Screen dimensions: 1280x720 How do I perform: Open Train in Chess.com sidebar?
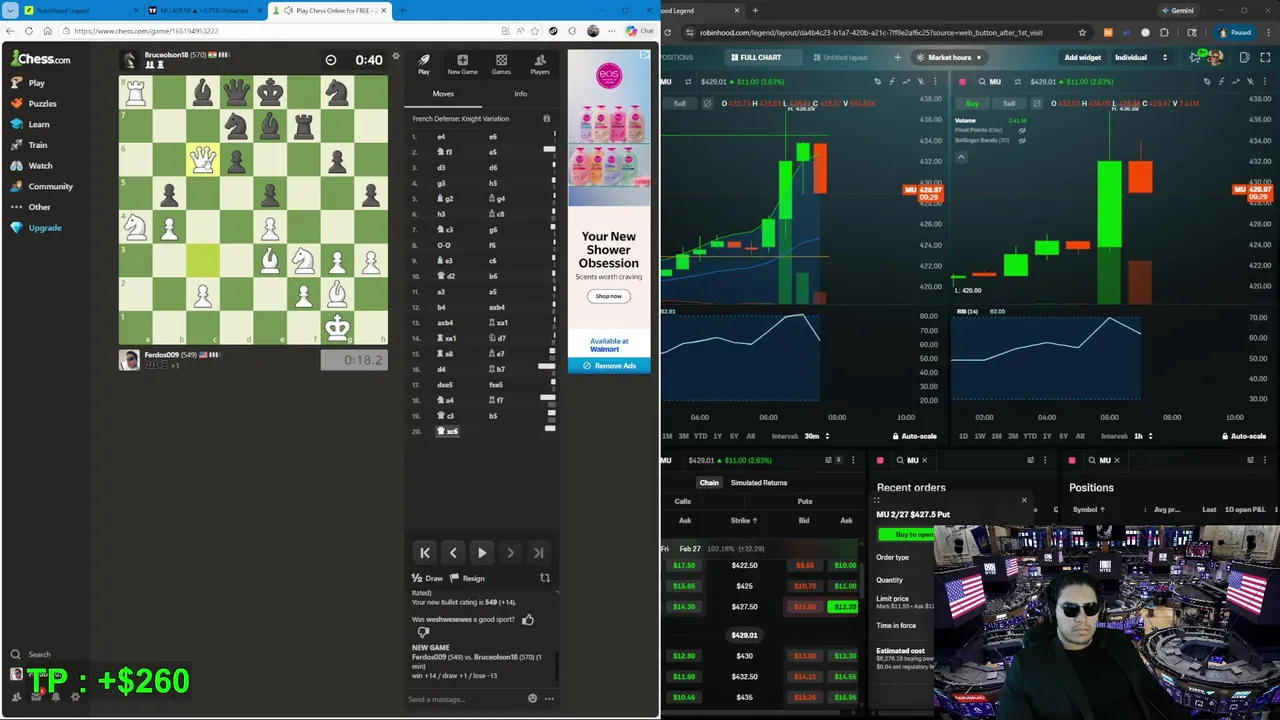pyautogui.click(x=29, y=145)
